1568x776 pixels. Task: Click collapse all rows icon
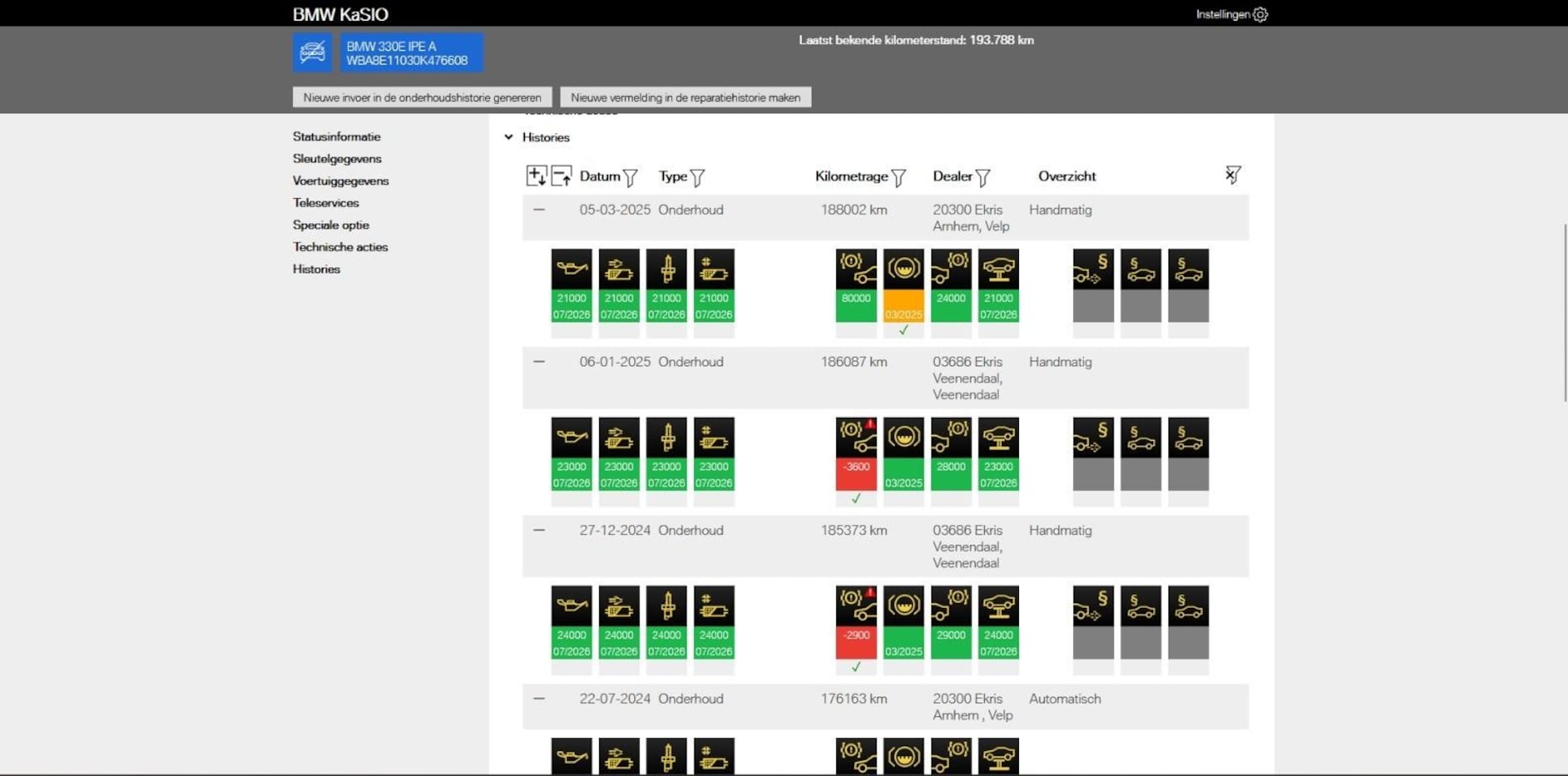click(561, 175)
